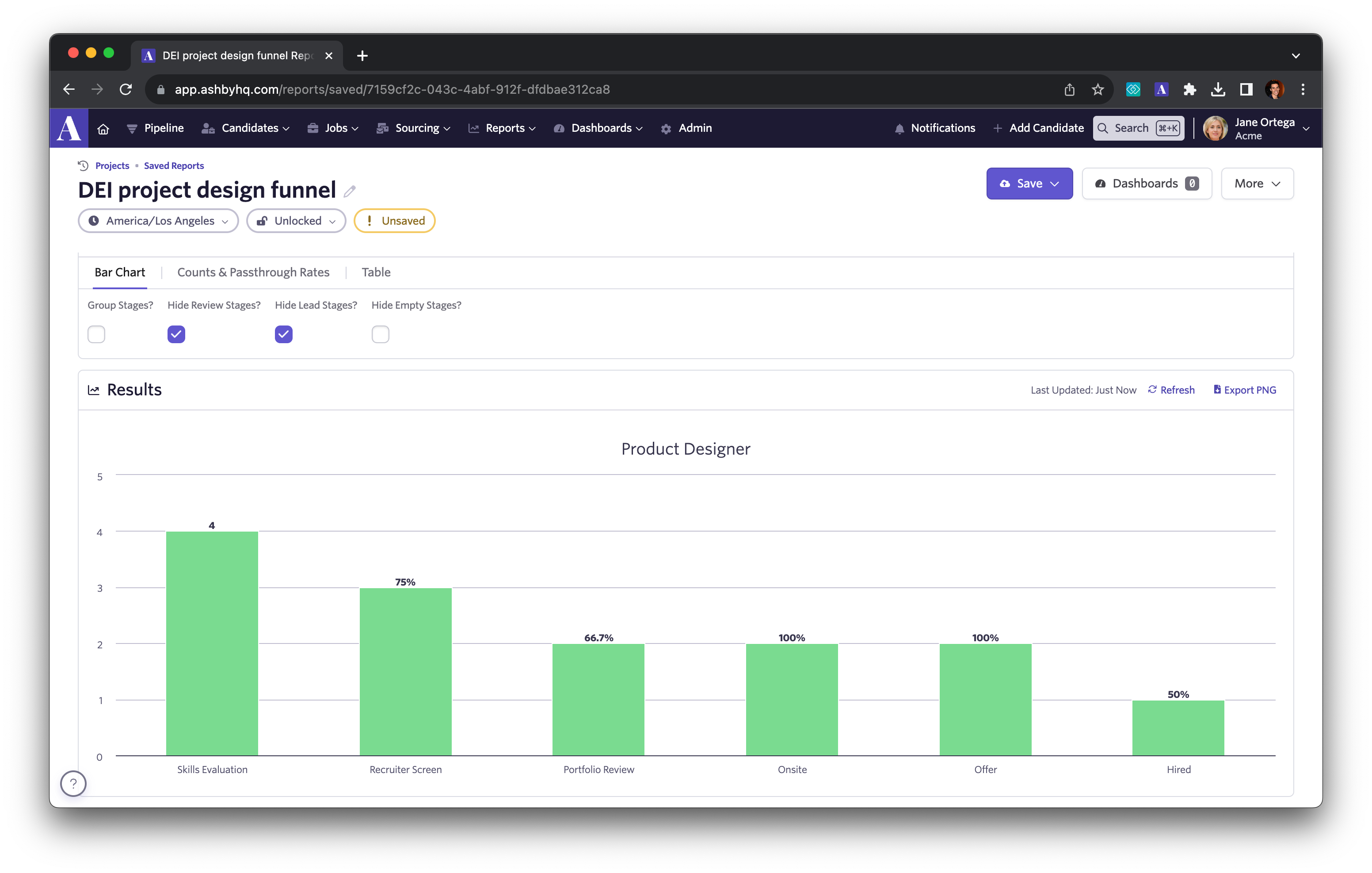Expand the America/Los Angeles timezone dropdown

[x=158, y=221]
